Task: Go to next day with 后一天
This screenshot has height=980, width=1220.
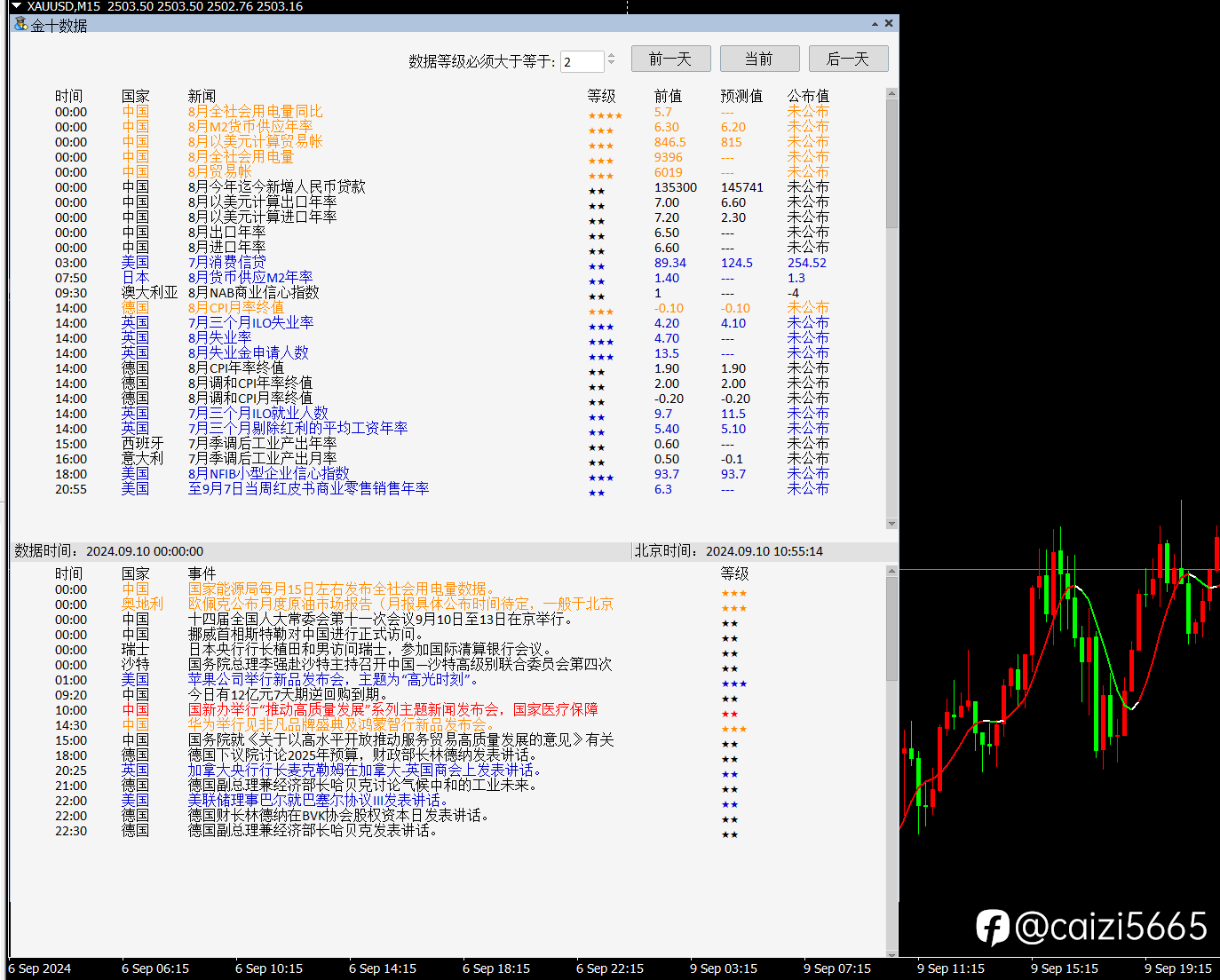Action: pyautogui.click(x=849, y=59)
